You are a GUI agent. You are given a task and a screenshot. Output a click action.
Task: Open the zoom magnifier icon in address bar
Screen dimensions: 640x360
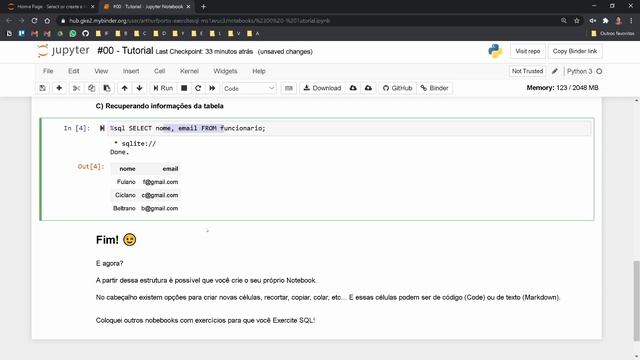point(564,20)
